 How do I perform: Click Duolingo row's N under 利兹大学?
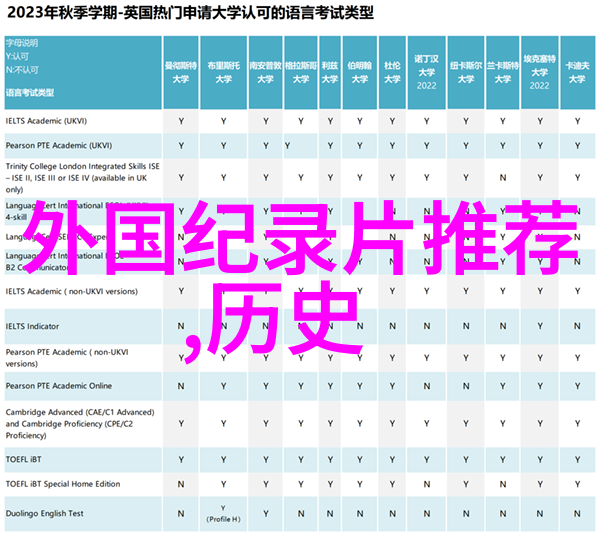330,514
